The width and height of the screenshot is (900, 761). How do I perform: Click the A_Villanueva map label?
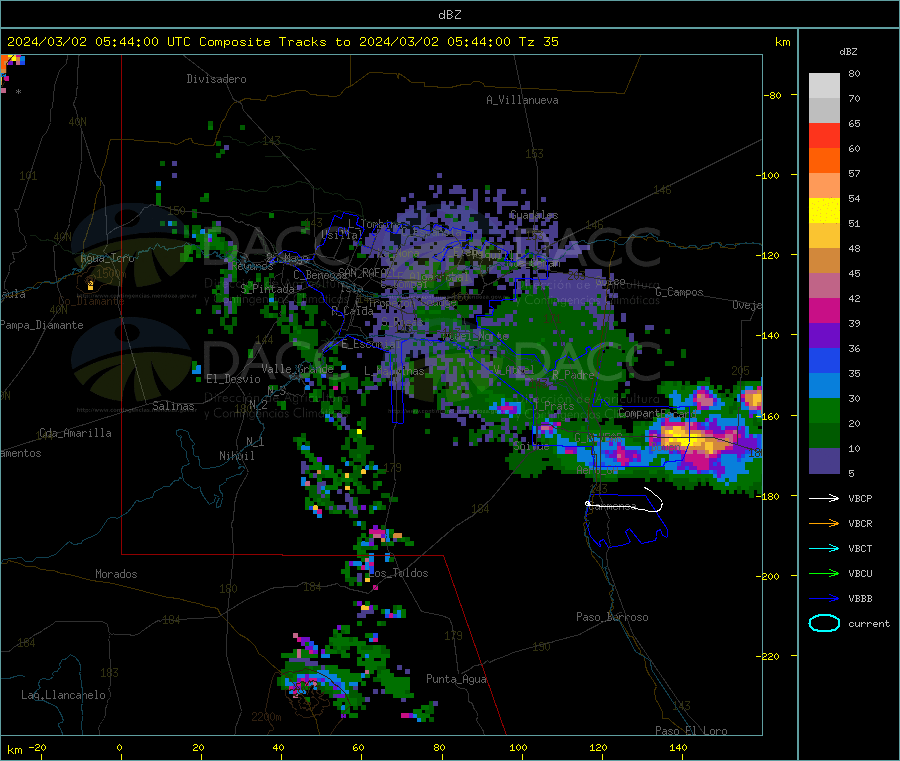click(522, 100)
